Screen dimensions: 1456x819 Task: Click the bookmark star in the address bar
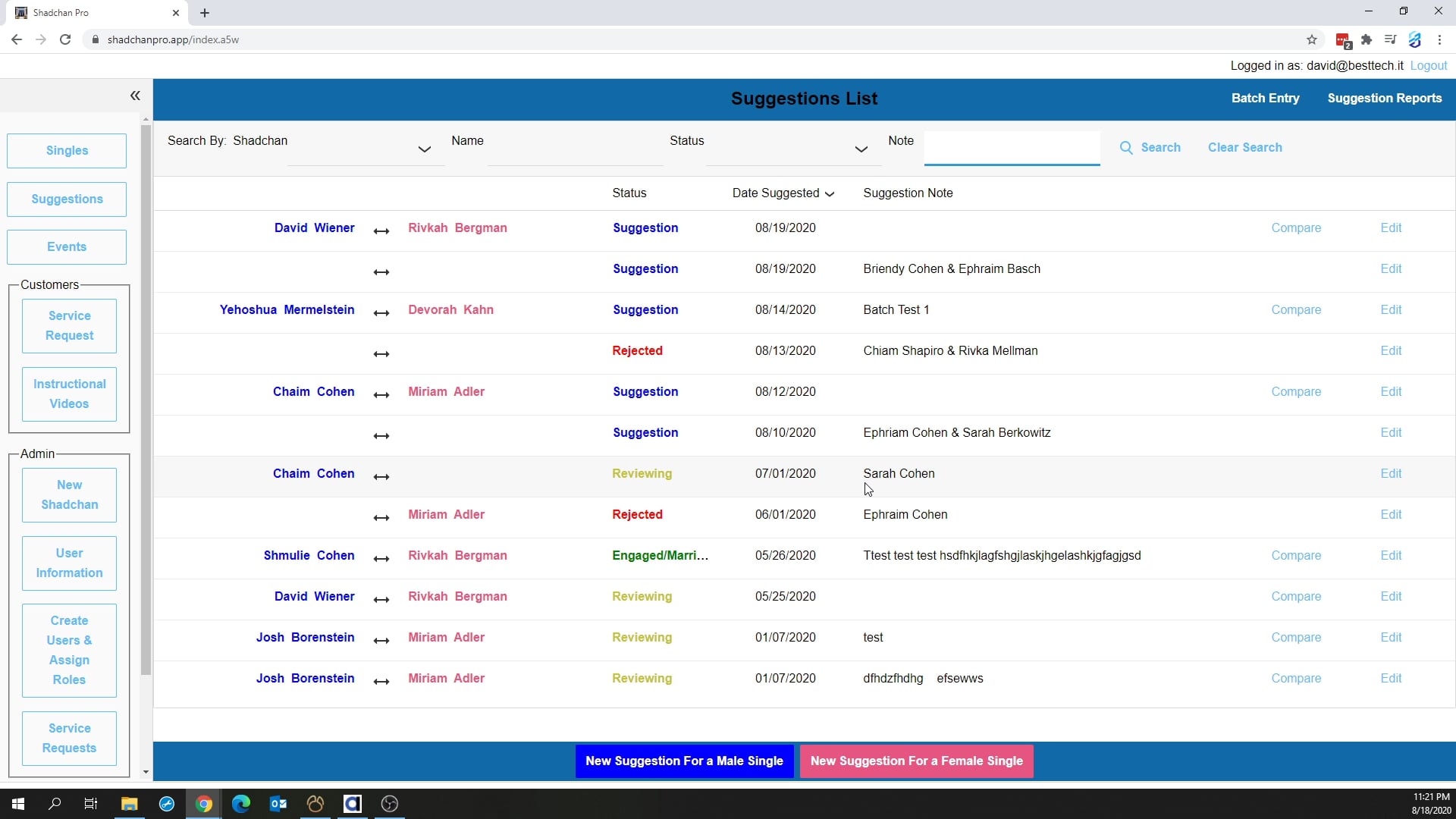click(x=1312, y=39)
